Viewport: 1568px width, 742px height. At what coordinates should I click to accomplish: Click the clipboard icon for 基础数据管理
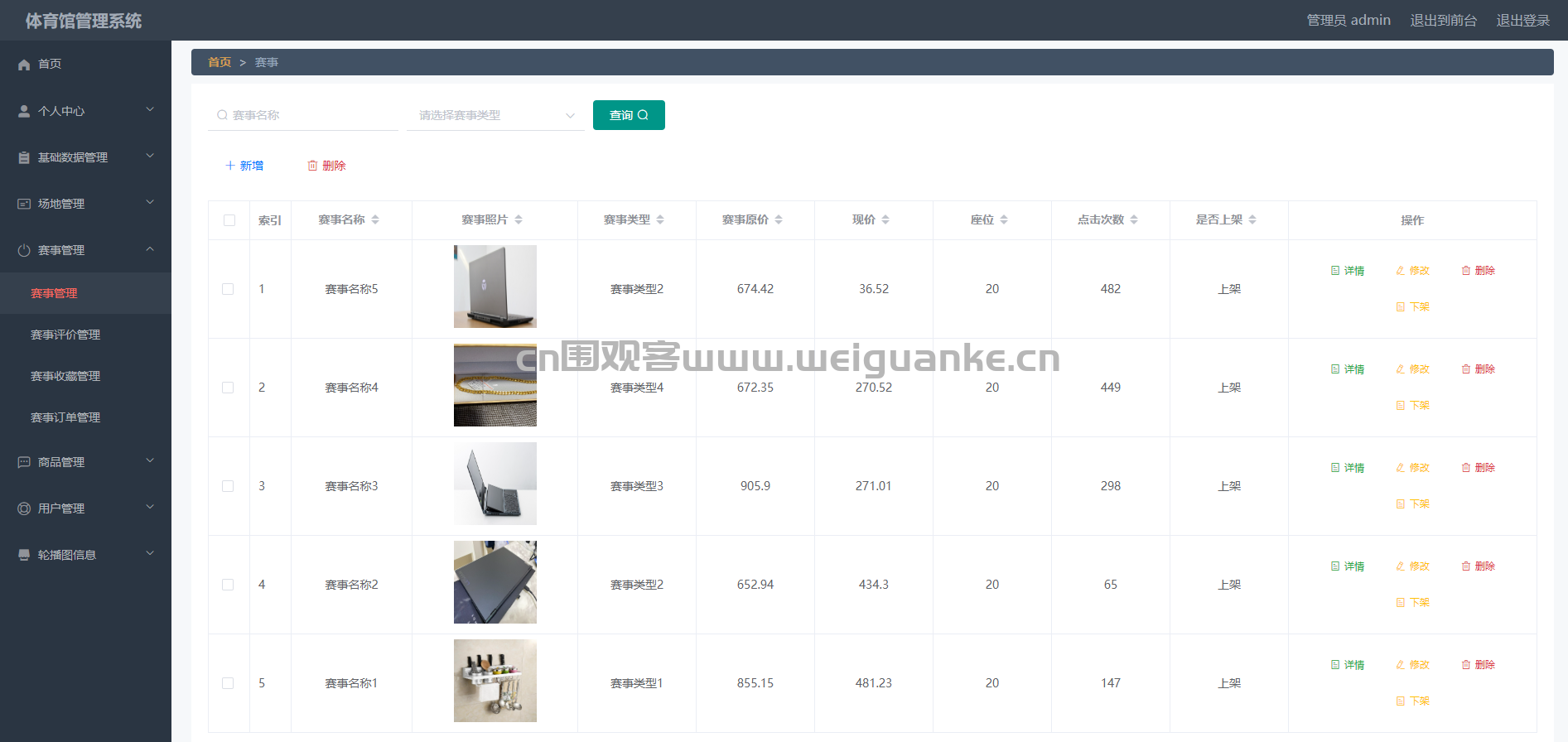click(24, 157)
